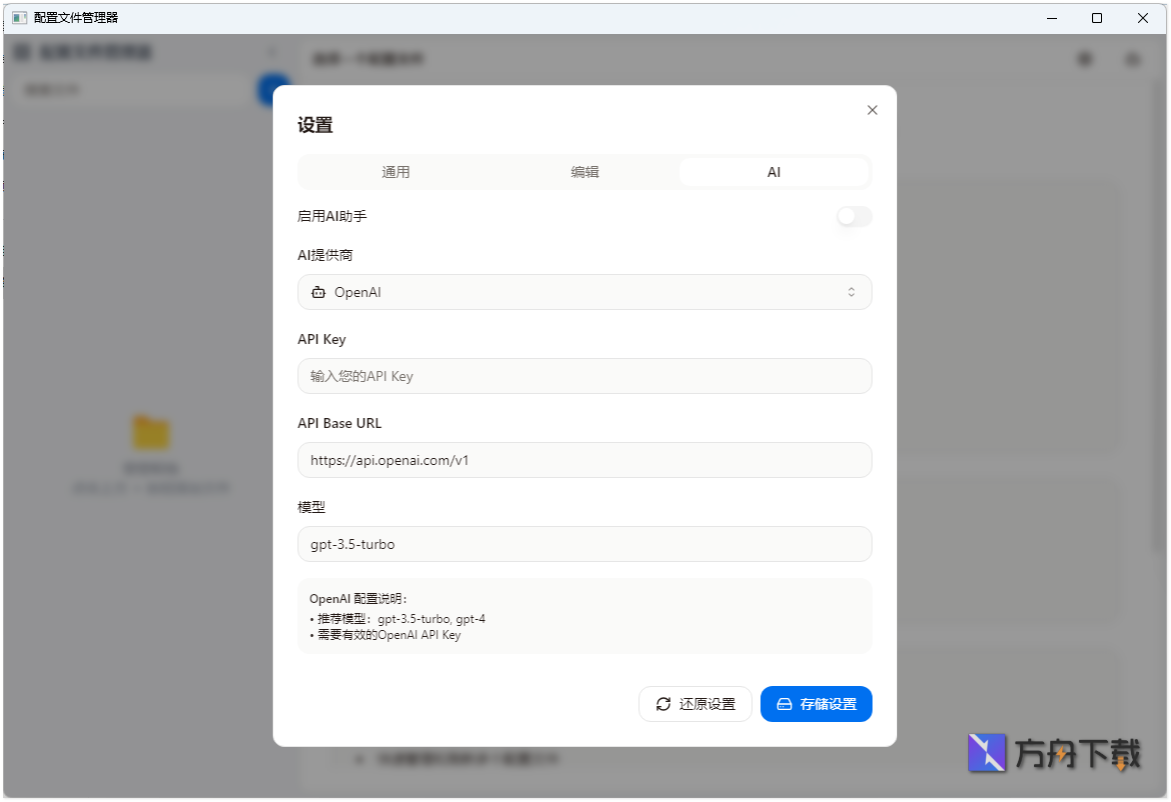Click the blue search button in the sidebar
1171x802 pixels.
(x=269, y=90)
